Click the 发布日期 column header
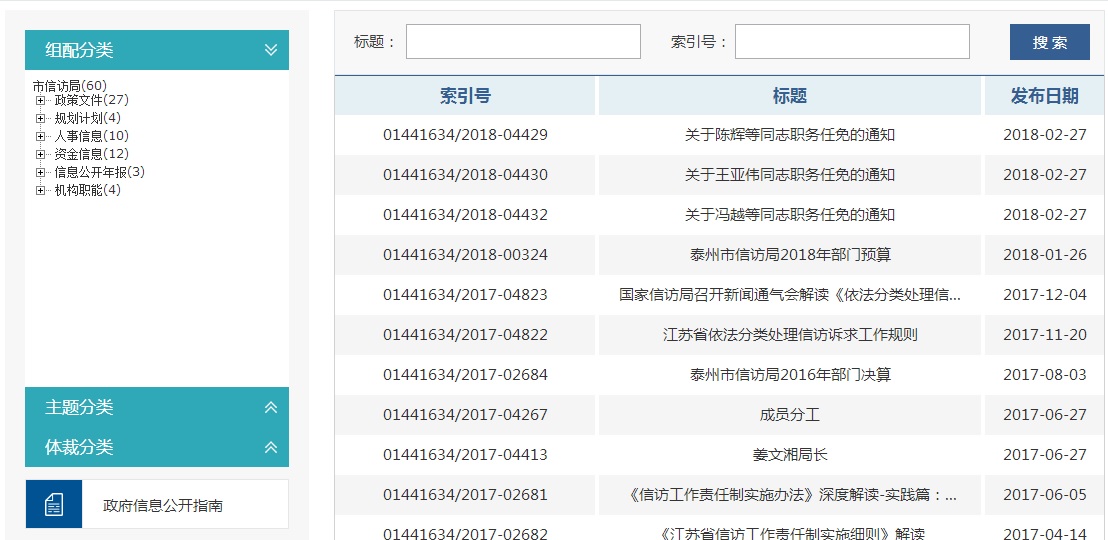Screen dimensions: 1108x540 (x=1044, y=96)
